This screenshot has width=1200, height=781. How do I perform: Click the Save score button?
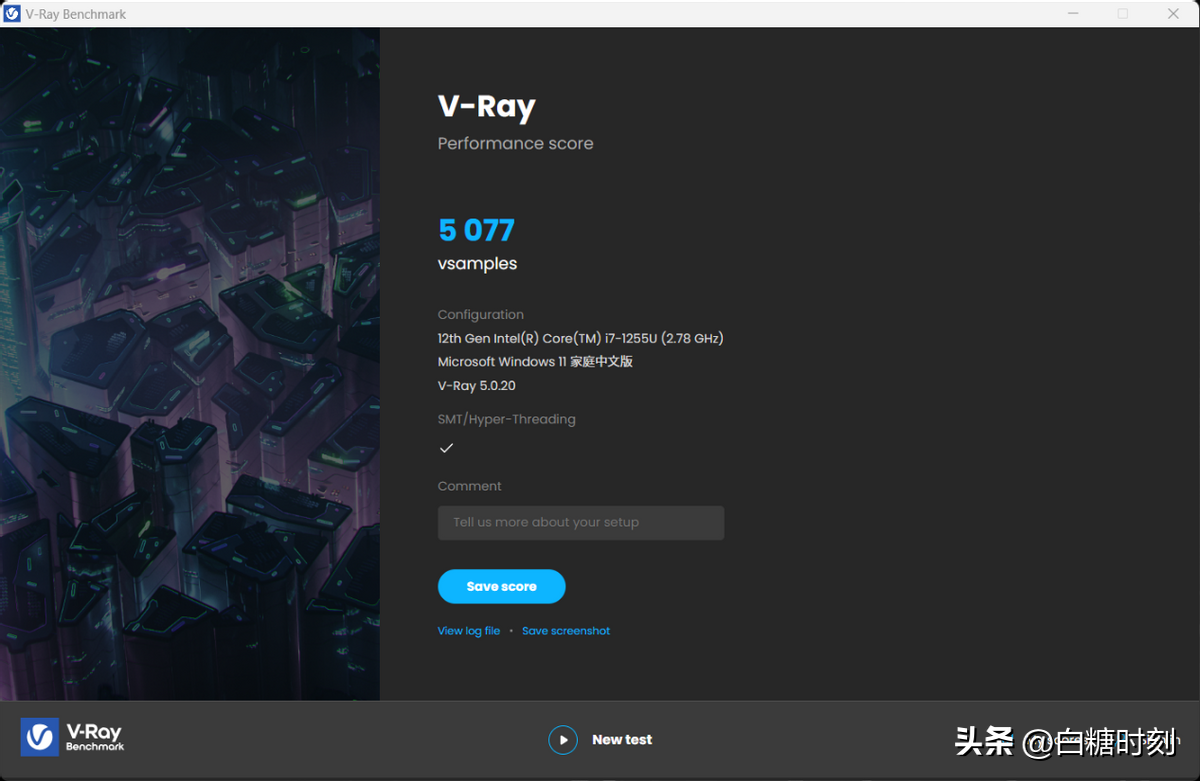tap(502, 587)
